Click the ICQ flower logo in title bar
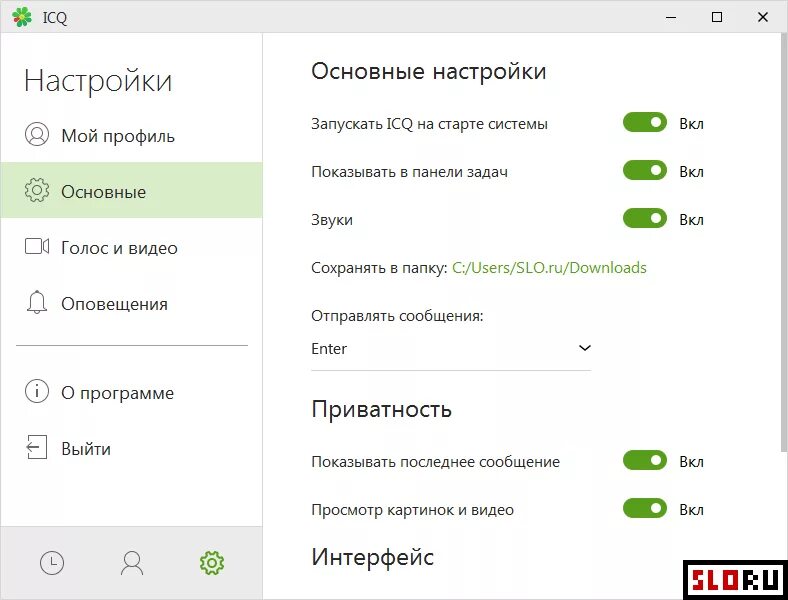Viewport: 788px width, 600px height. pos(22,17)
